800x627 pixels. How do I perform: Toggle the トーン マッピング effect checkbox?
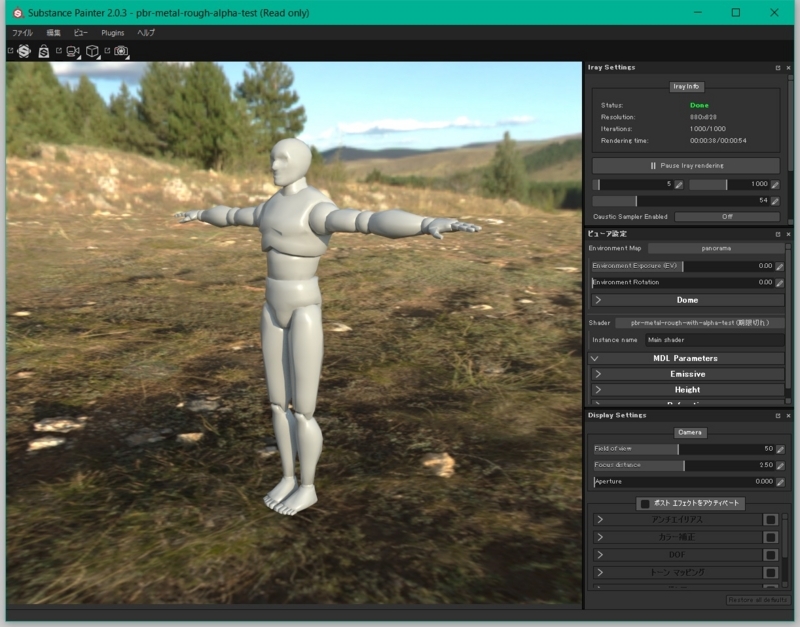tap(770, 572)
